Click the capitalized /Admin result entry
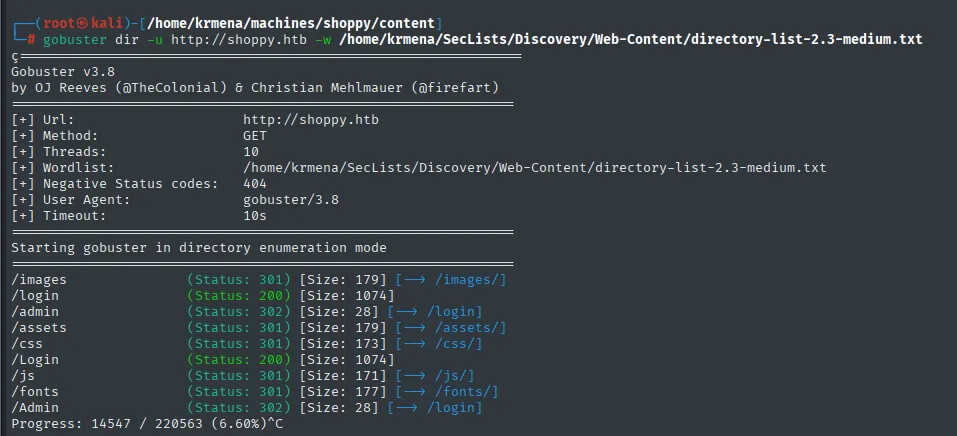This screenshot has height=436, width=957. 35,407
